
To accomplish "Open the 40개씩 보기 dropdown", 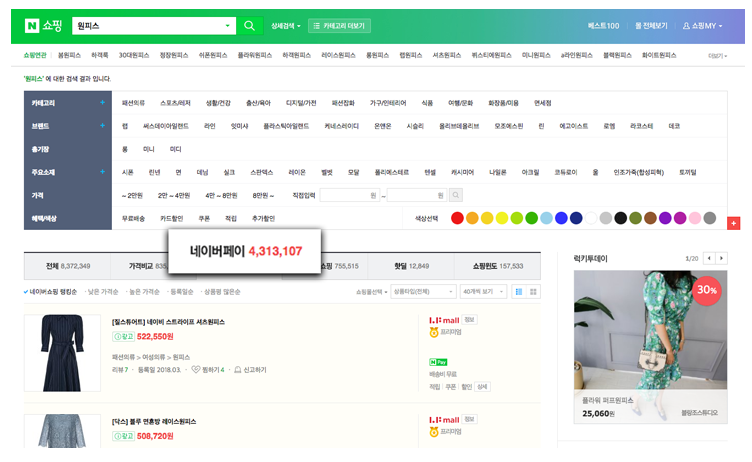I will [483, 292].
